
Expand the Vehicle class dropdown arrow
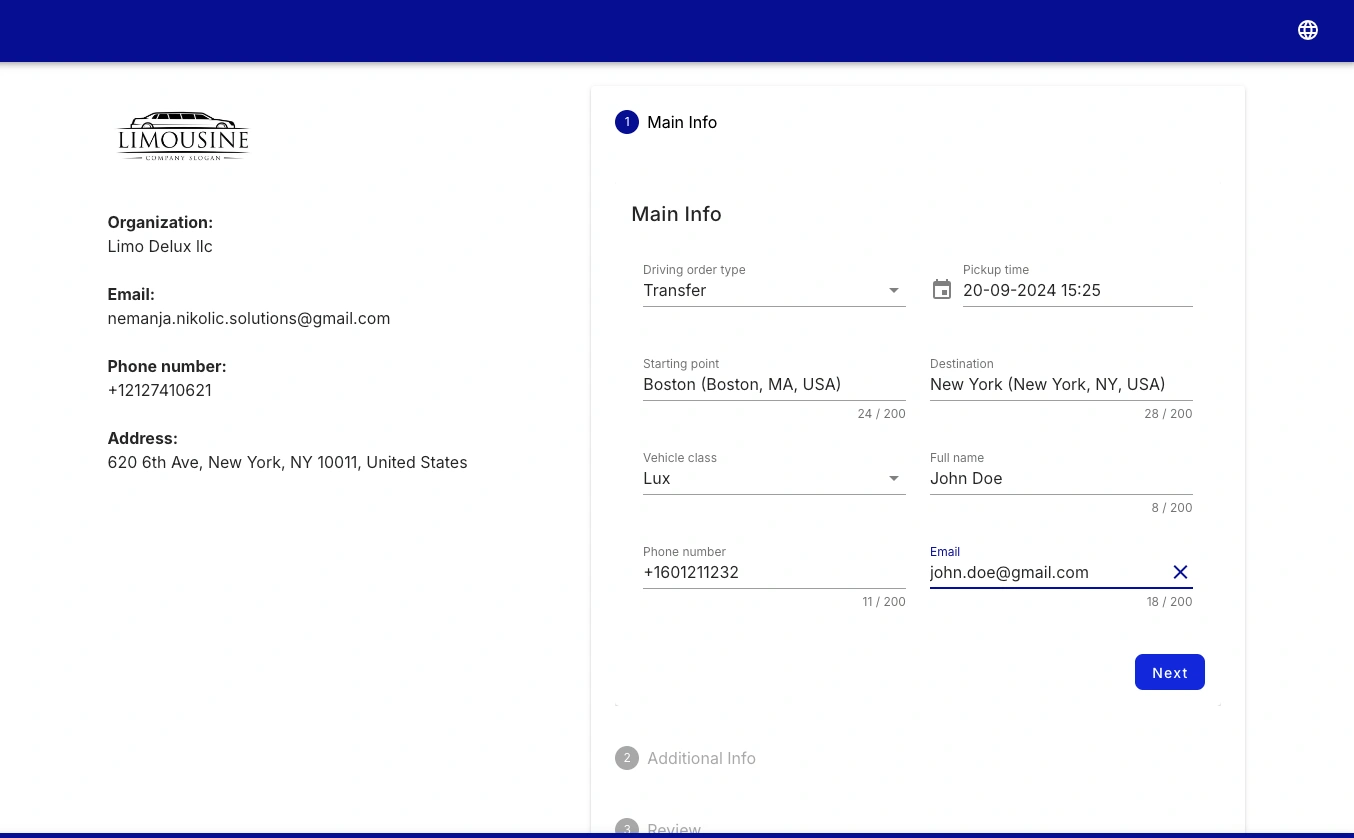click(894, 479)
